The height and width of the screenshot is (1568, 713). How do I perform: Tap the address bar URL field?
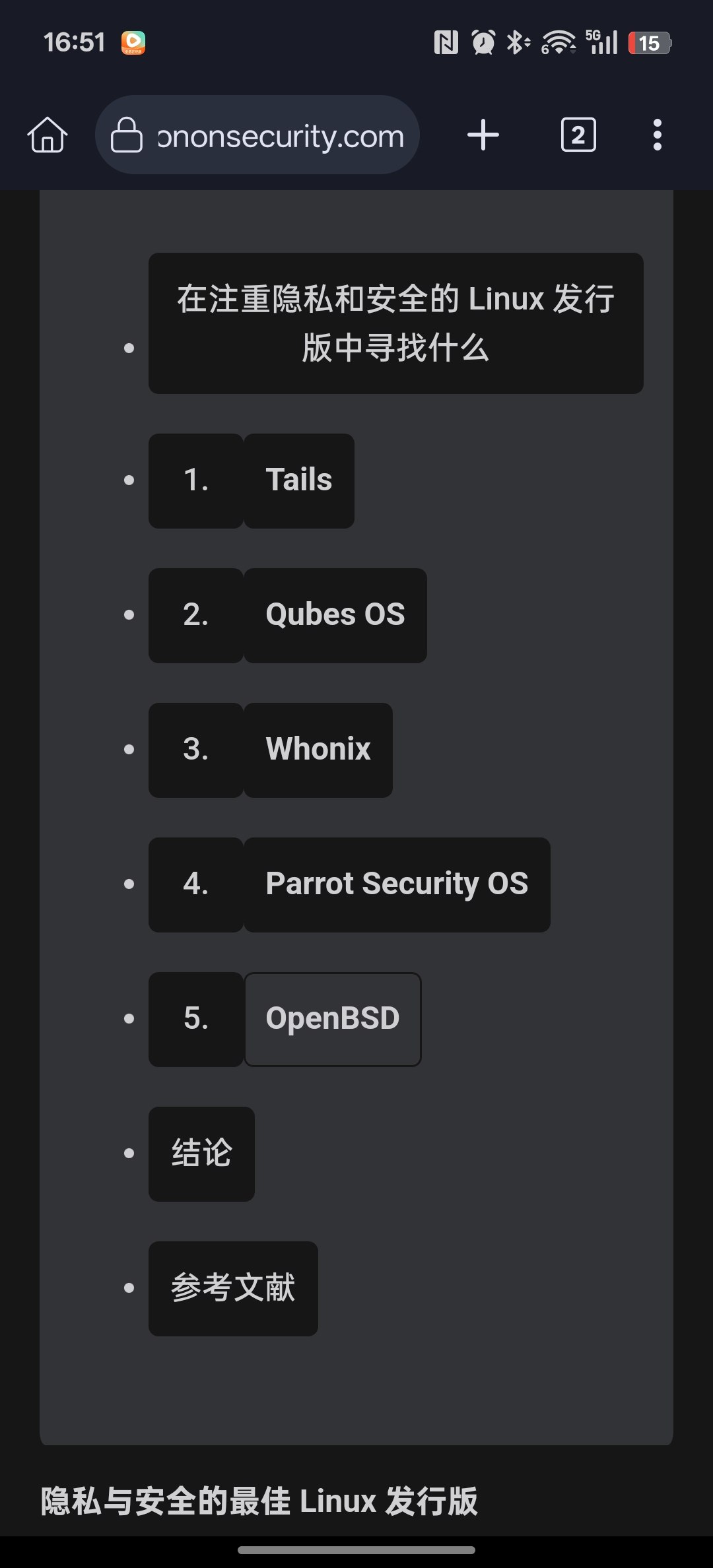coord(281,137)
